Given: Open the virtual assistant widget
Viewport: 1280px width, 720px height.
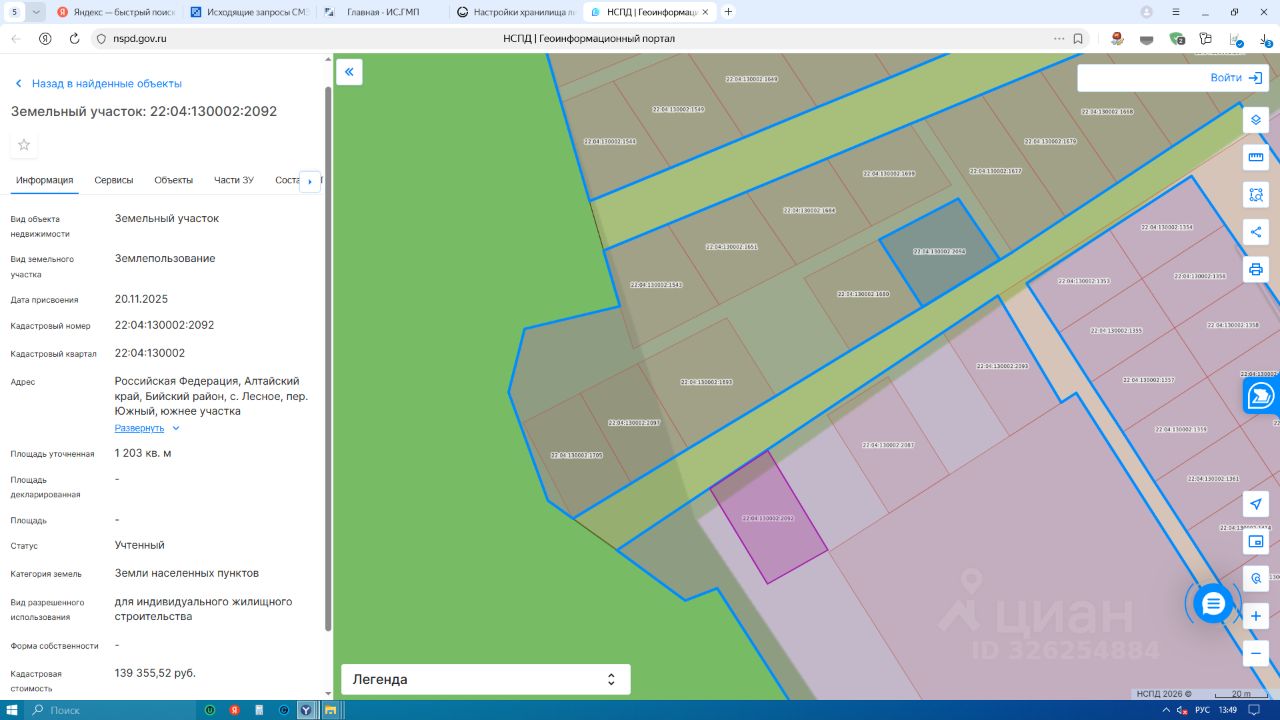Looking at the screenshot, I should (1261, 396).
